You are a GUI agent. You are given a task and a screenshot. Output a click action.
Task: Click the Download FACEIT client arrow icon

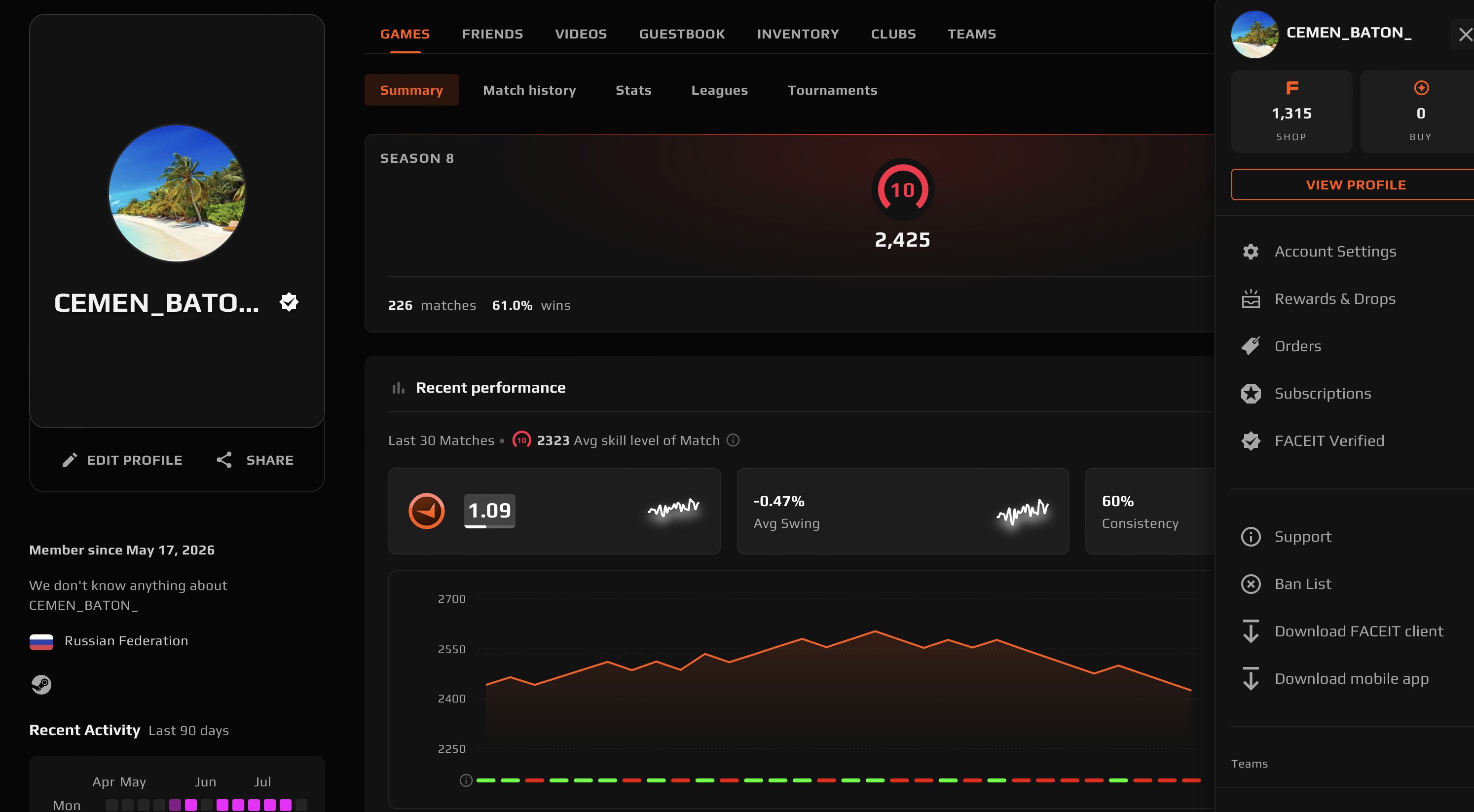click(x=1250, y=631)
